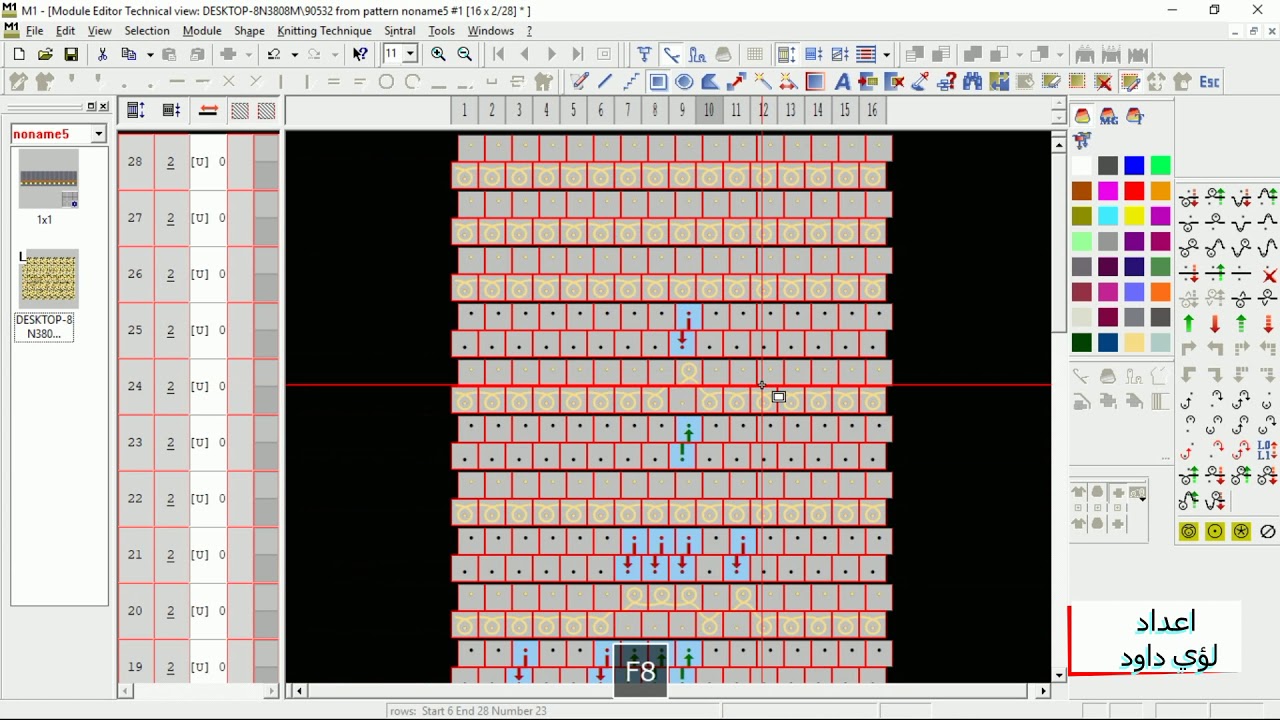Pick the bright green color swatch
This screenshot has width=1280, height=720.
(x=1160, y=165)
